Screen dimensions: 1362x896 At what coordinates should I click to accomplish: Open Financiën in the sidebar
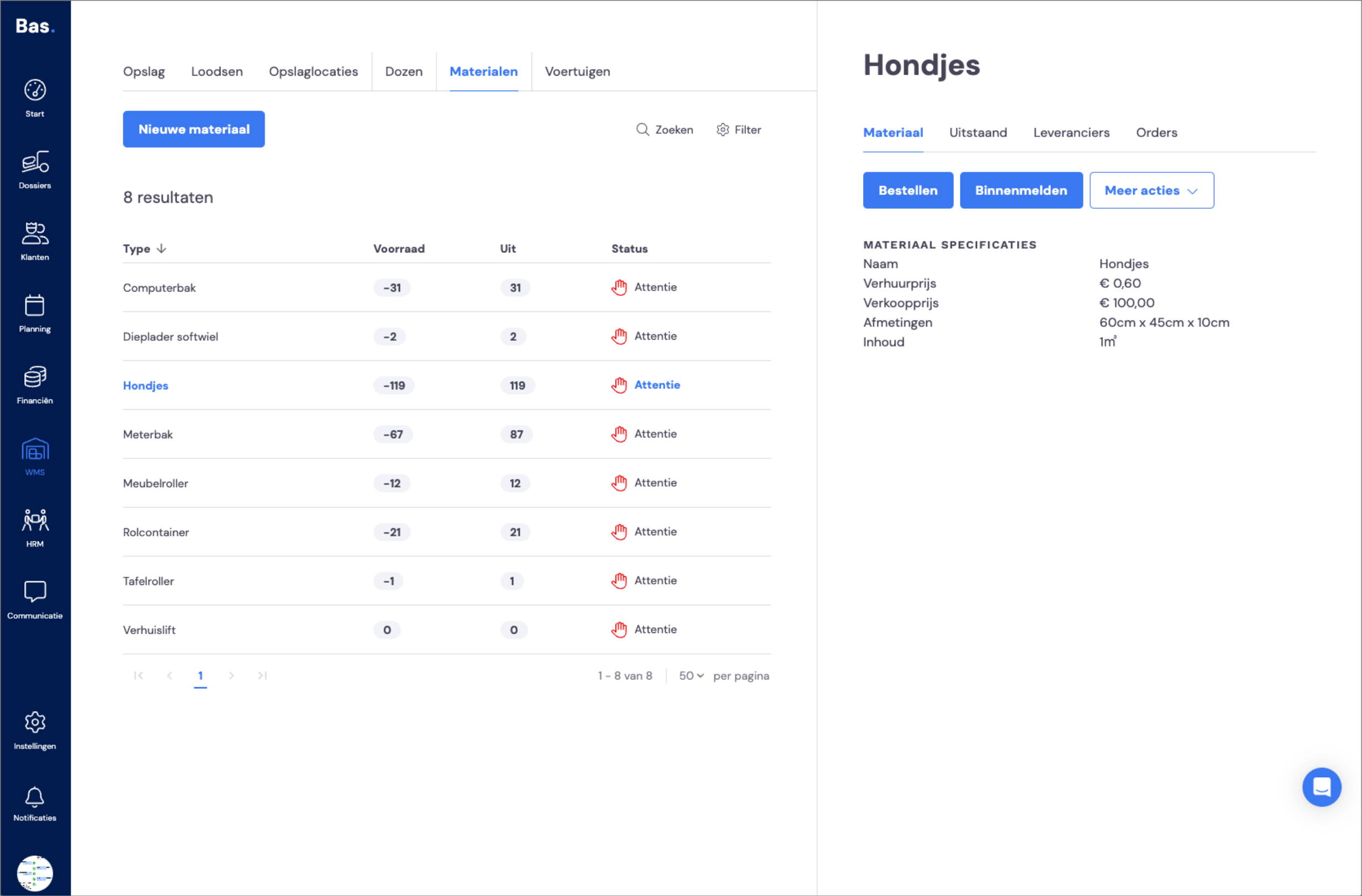coord(35,384)
